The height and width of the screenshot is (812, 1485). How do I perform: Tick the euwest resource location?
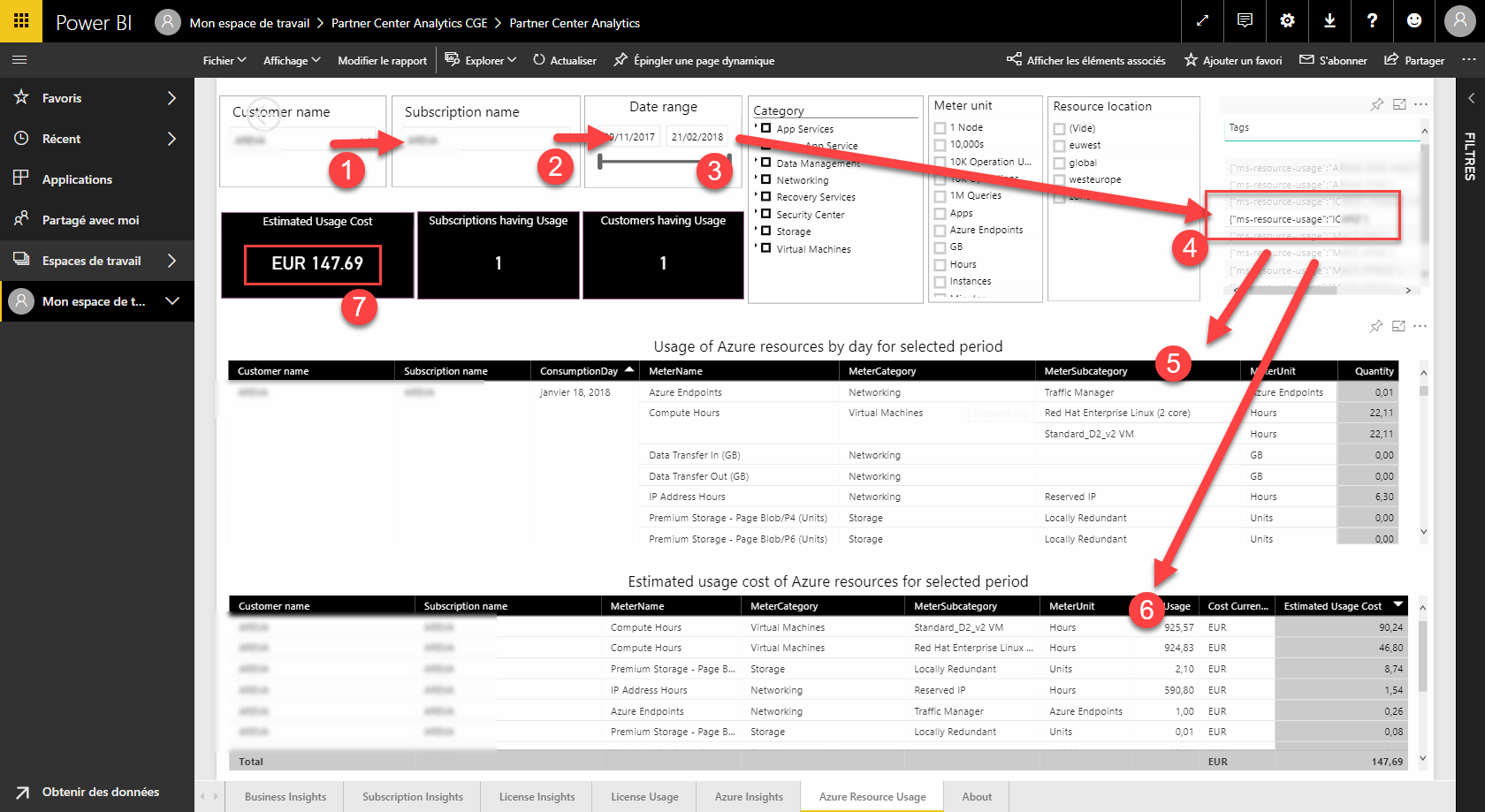coord(1059,146)
